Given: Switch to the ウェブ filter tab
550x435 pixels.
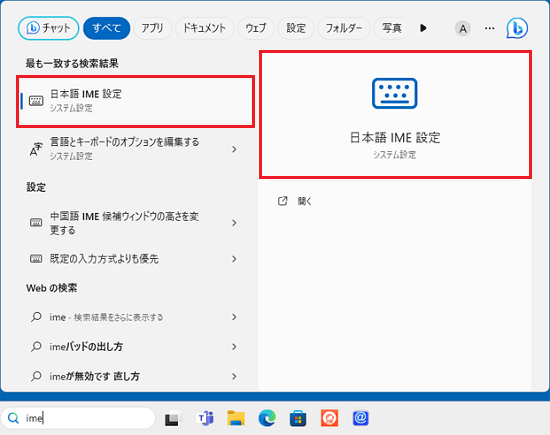Looking at the screenshot, I should (x=256, y=28).
